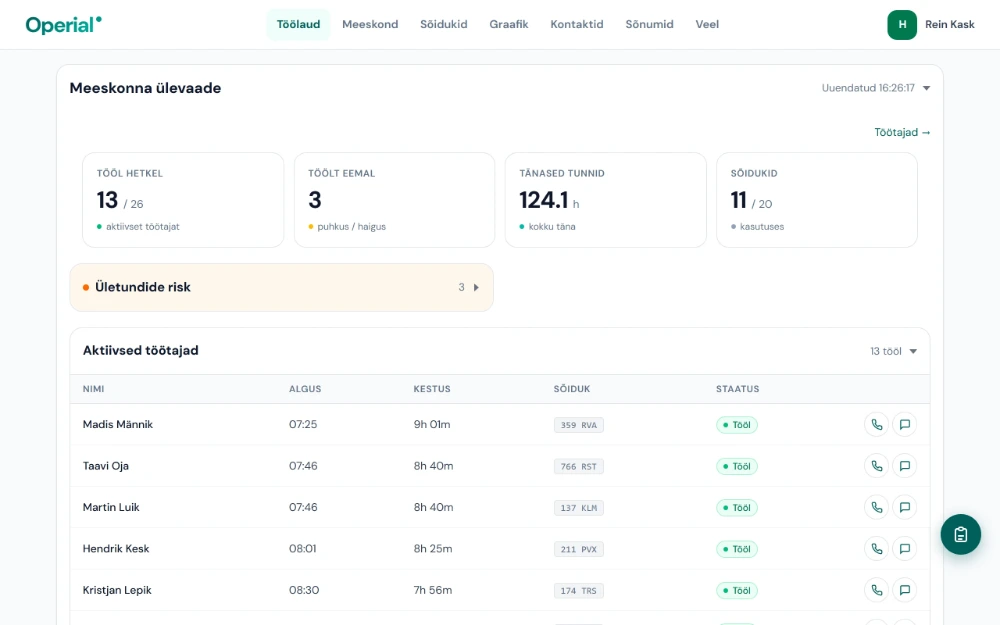Screen dimensions: 1000x625
Task: Click the Rein Kask profile name
Action: [950, 24]
